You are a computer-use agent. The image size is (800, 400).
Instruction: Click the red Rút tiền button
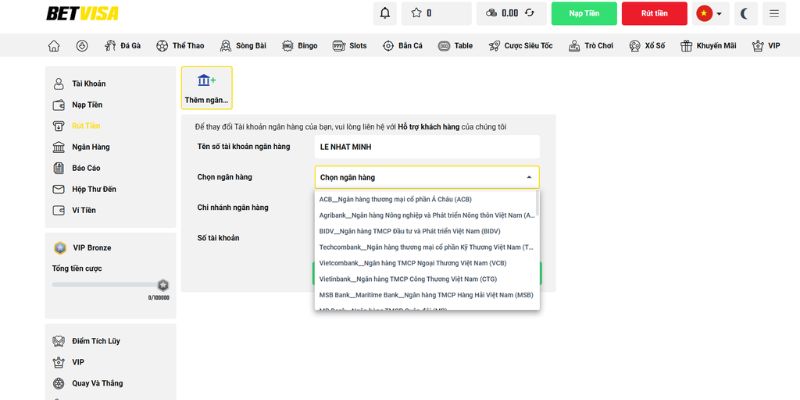pos(654,13)
